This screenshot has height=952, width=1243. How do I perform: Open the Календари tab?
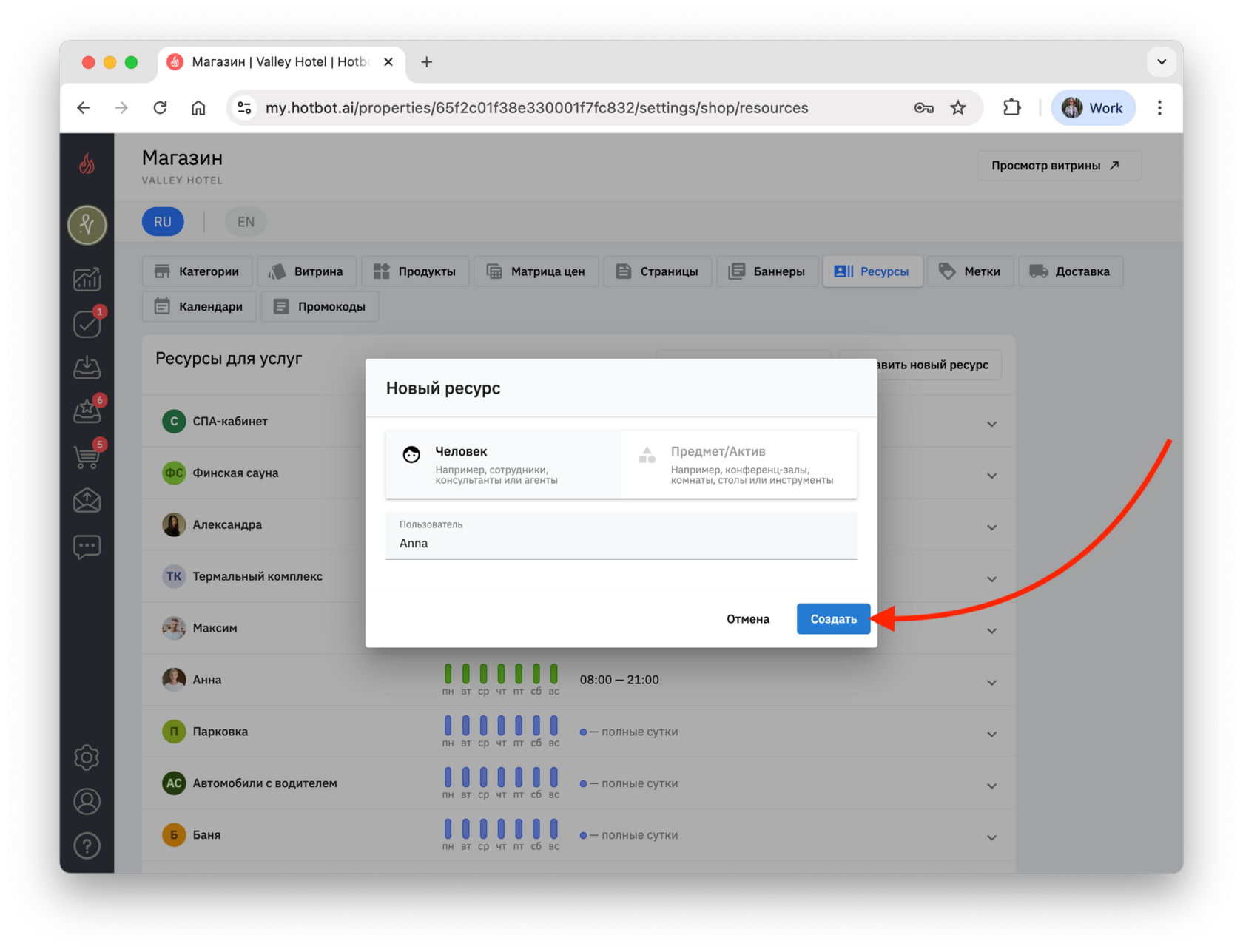coord(199,307)
